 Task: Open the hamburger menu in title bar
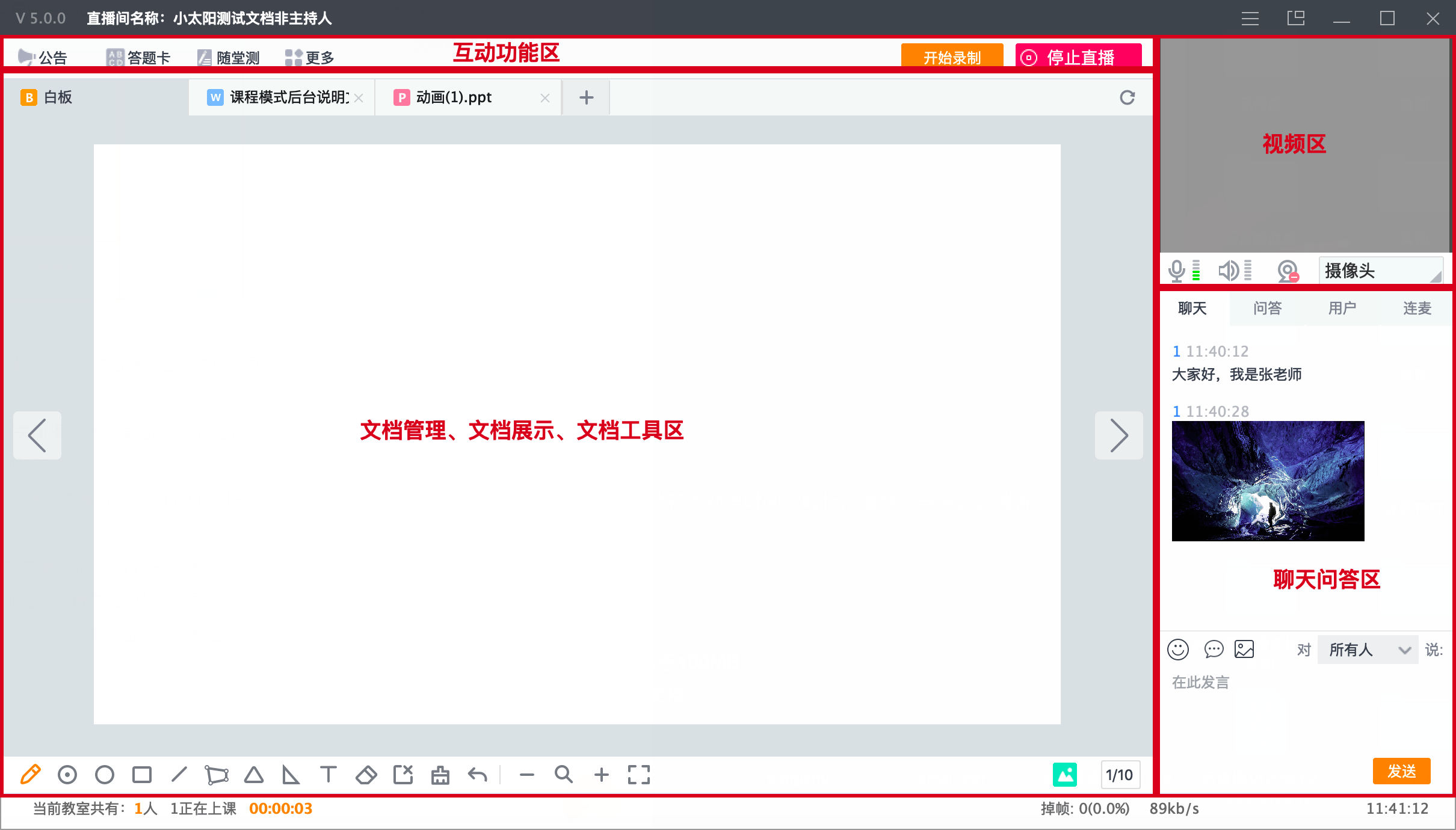pyautogui.click(x=1250, y=19)
